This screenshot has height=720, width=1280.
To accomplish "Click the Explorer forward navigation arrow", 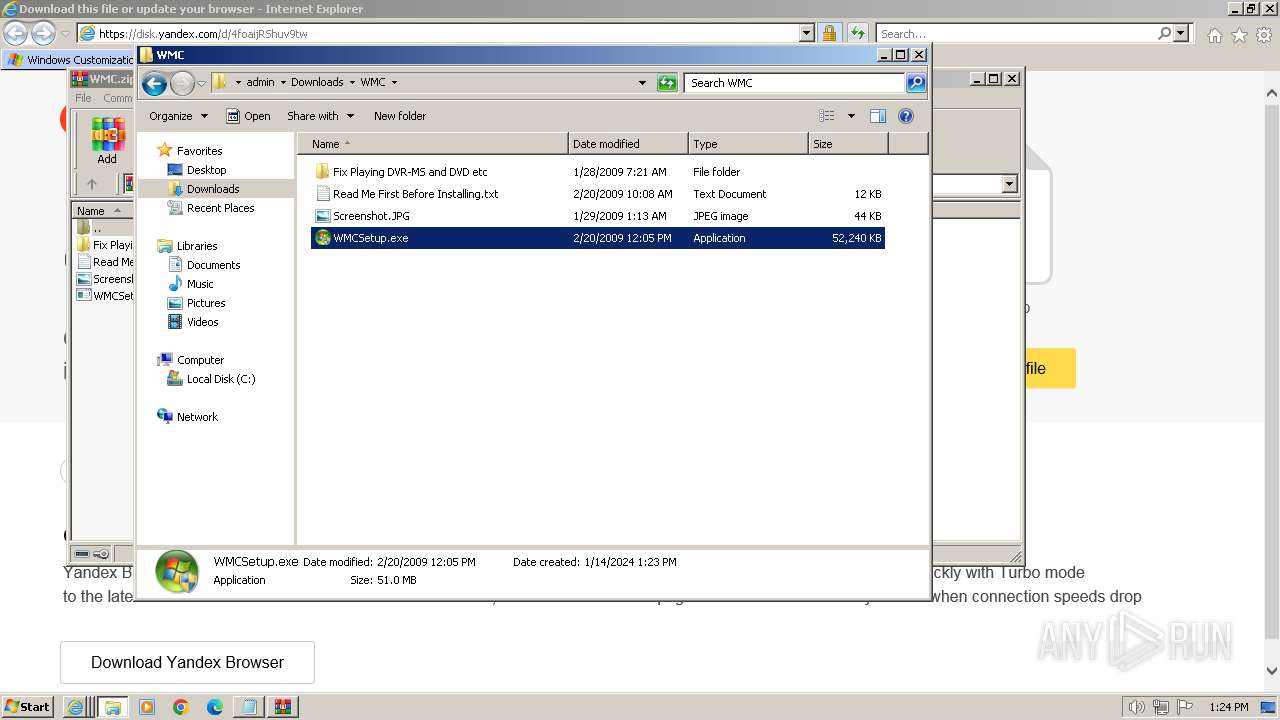I will click(x=182, y=83).
